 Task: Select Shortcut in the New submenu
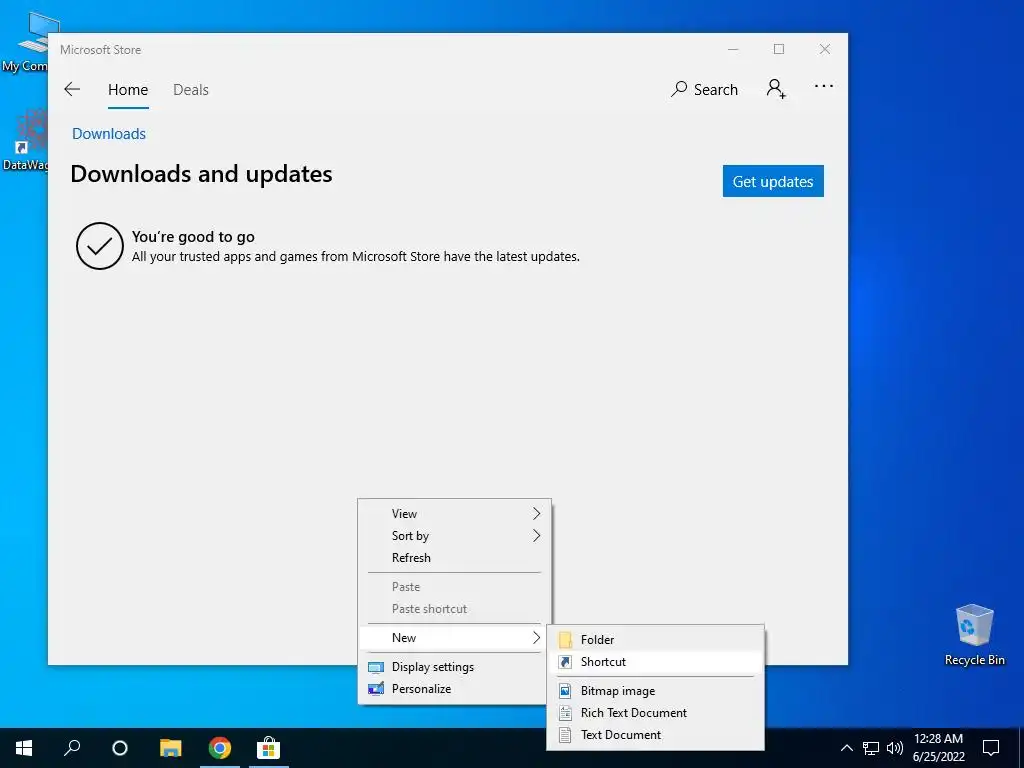point(655,662)
